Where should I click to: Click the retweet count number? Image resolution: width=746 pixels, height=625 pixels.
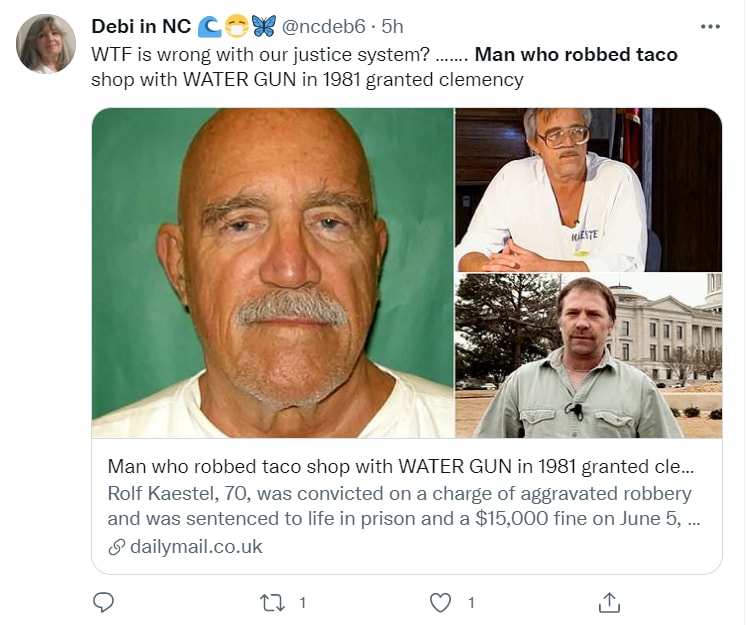pyautogui.click(x=302, y=602)
